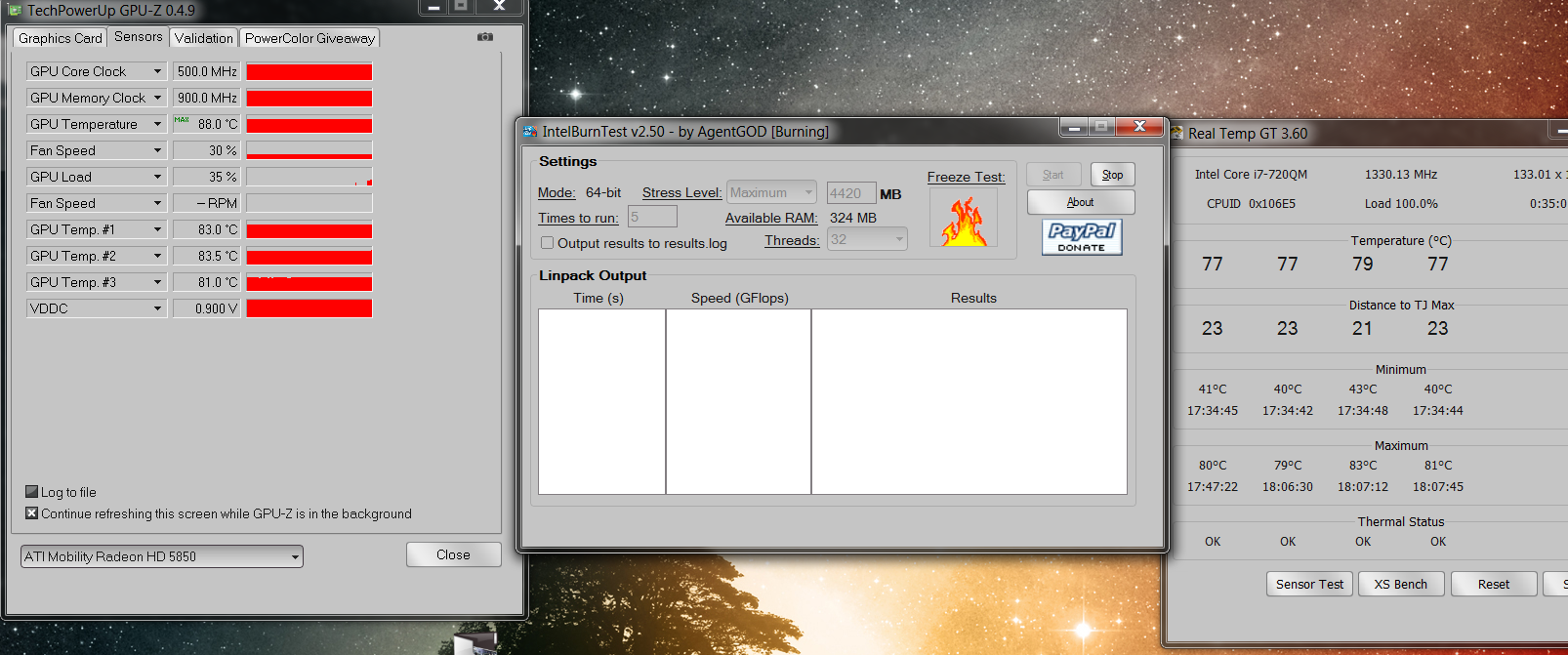Open the PowerColor Giveaway tab
1568x655 pixels.
coord(309,38)
